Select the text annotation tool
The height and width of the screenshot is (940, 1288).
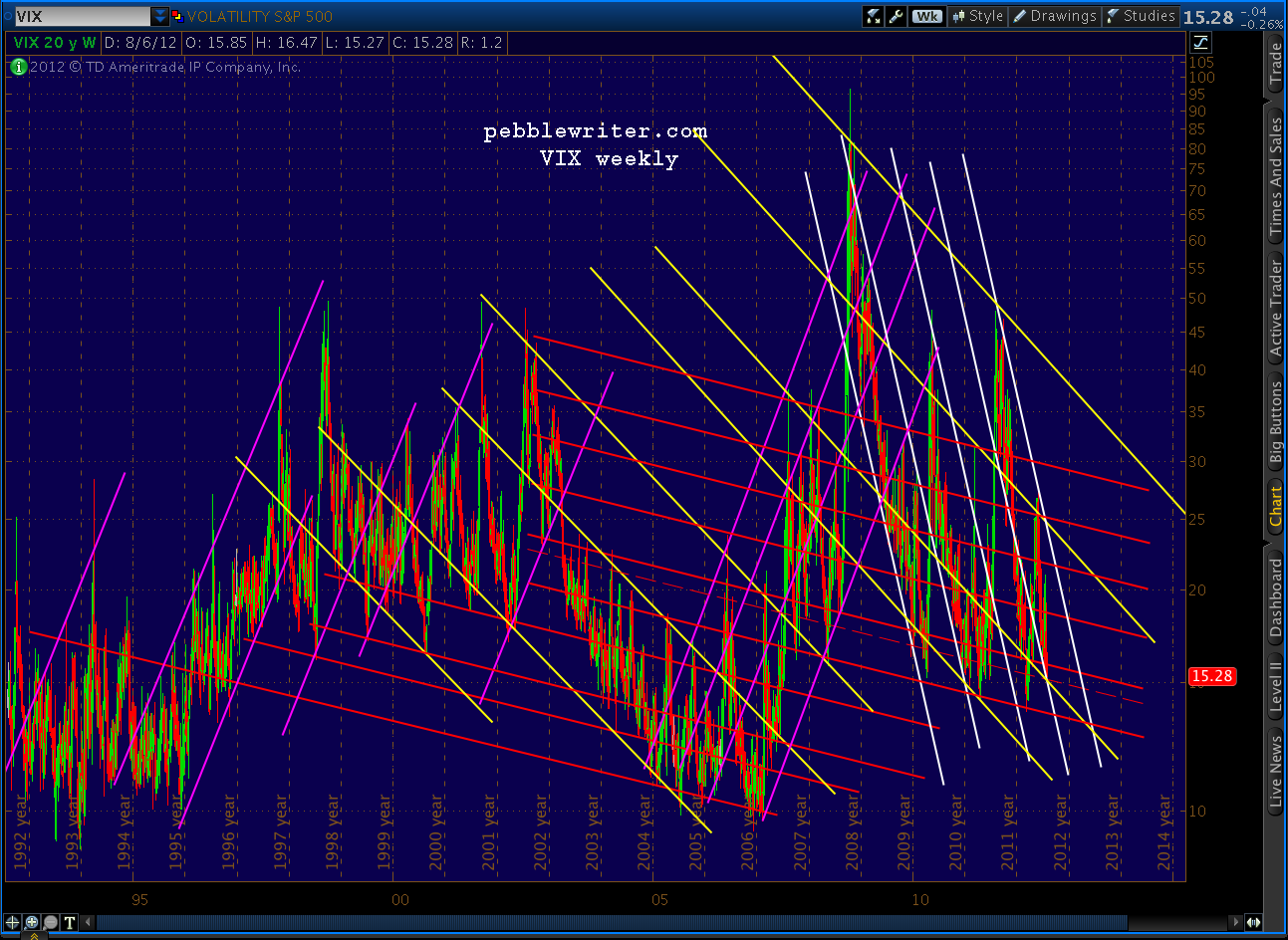coord(70,922)
